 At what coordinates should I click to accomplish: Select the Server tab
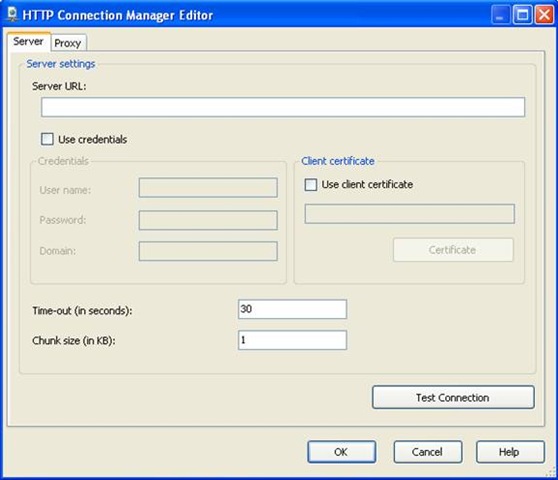[28, 42]
